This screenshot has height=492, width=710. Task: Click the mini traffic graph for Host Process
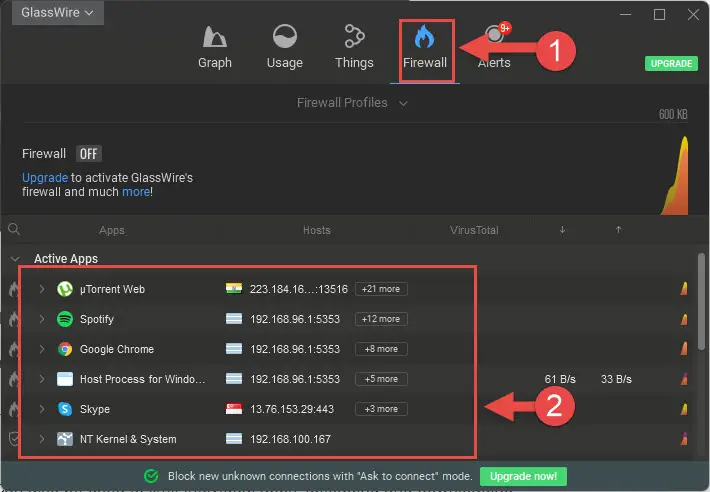tap(684, 379)
